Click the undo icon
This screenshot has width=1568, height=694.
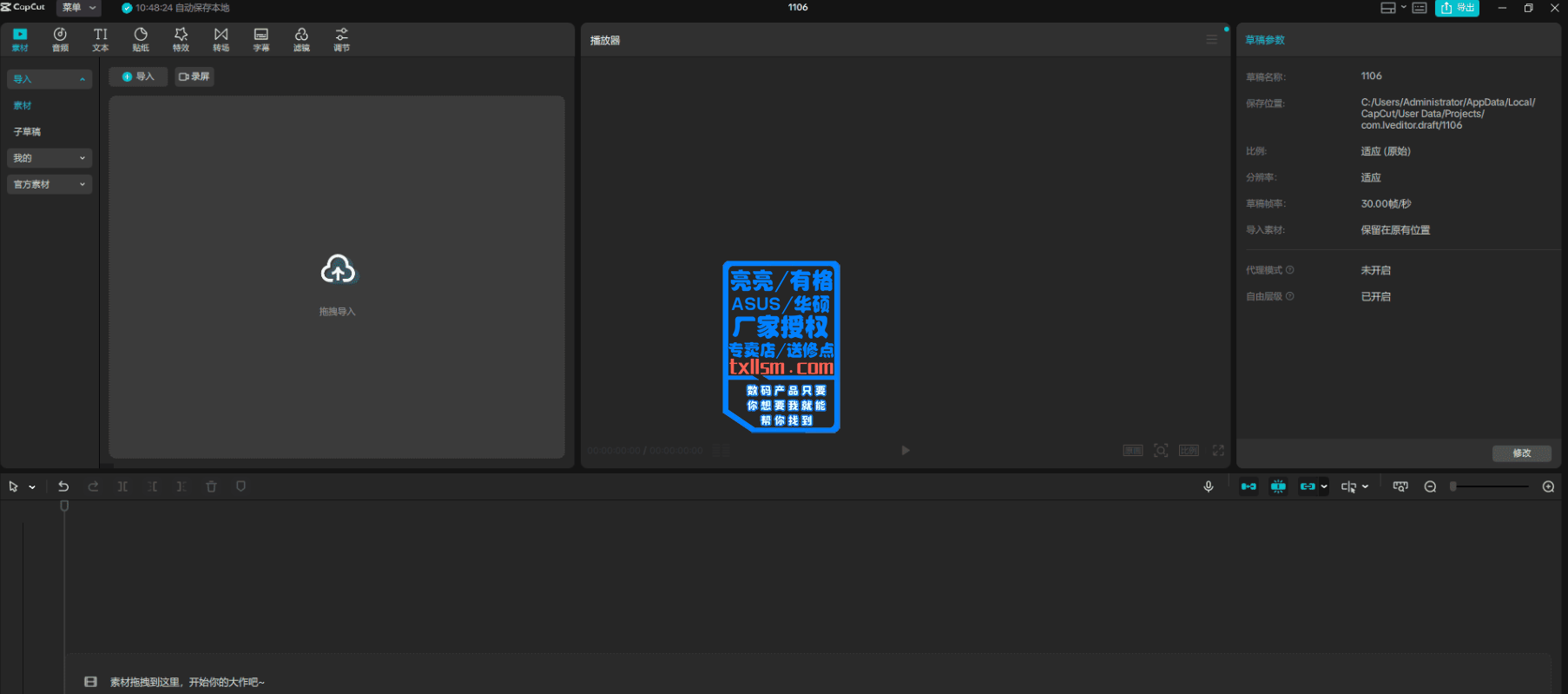63,486
